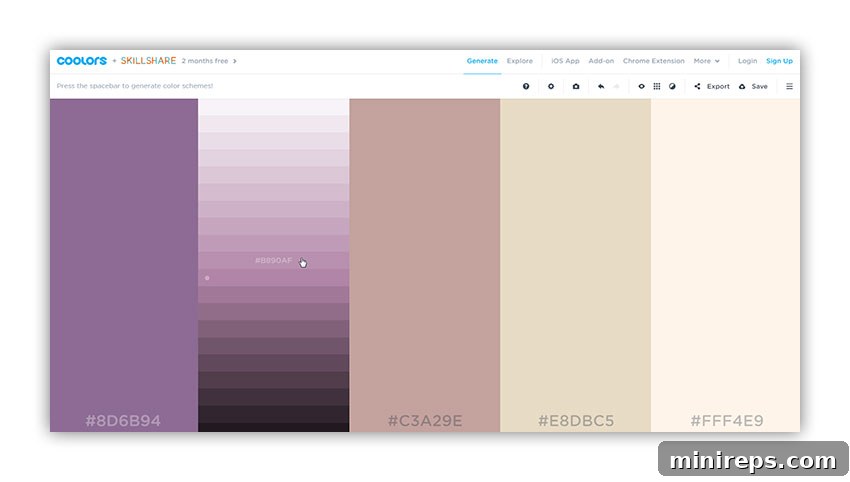
Task: Switch to the Explore tab
Action: 520,61
